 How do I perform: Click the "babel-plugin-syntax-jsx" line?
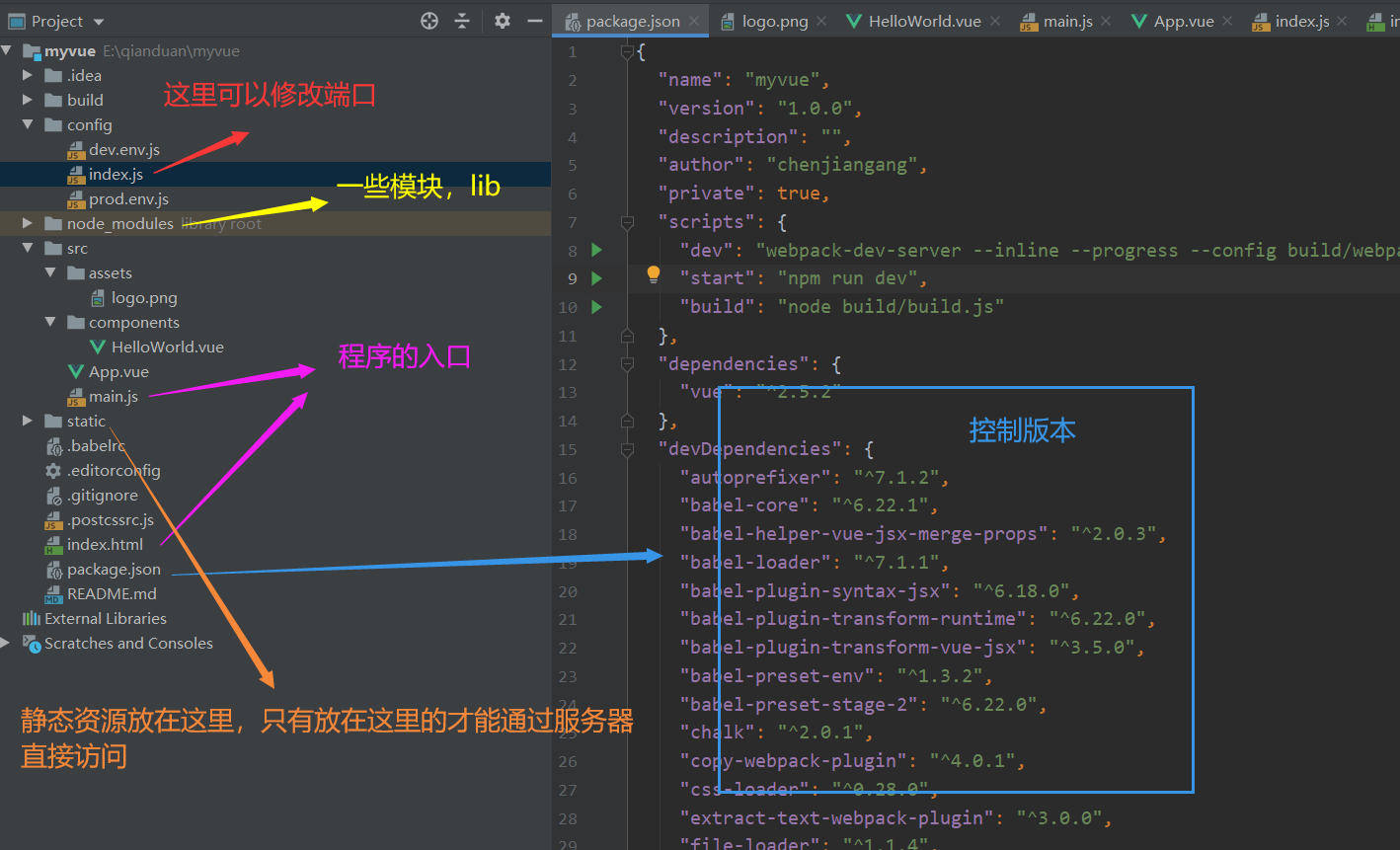tap(880, 591)
